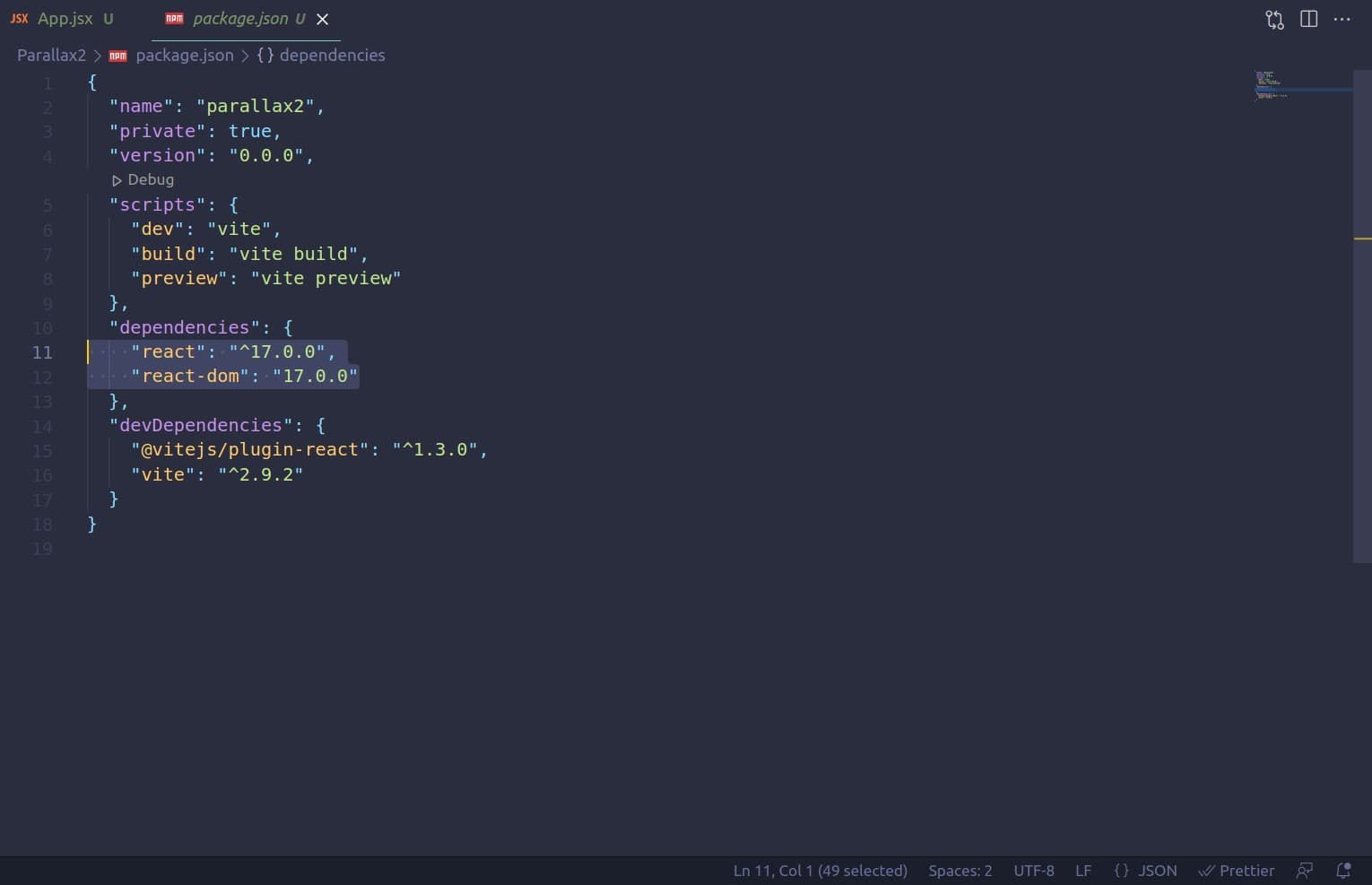Open the feedback icon in status bar

1305,870
